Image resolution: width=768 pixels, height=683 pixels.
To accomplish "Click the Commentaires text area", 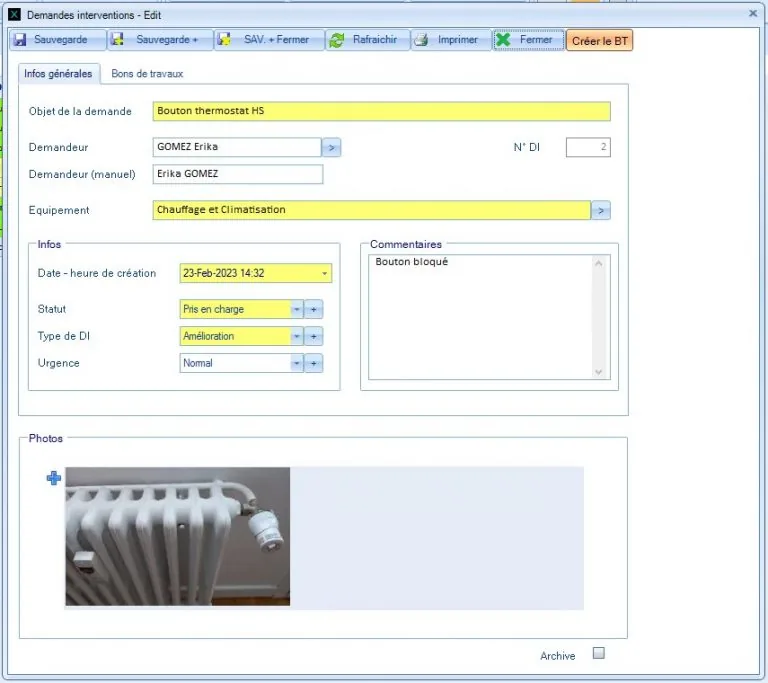I will tap(480, 317).
